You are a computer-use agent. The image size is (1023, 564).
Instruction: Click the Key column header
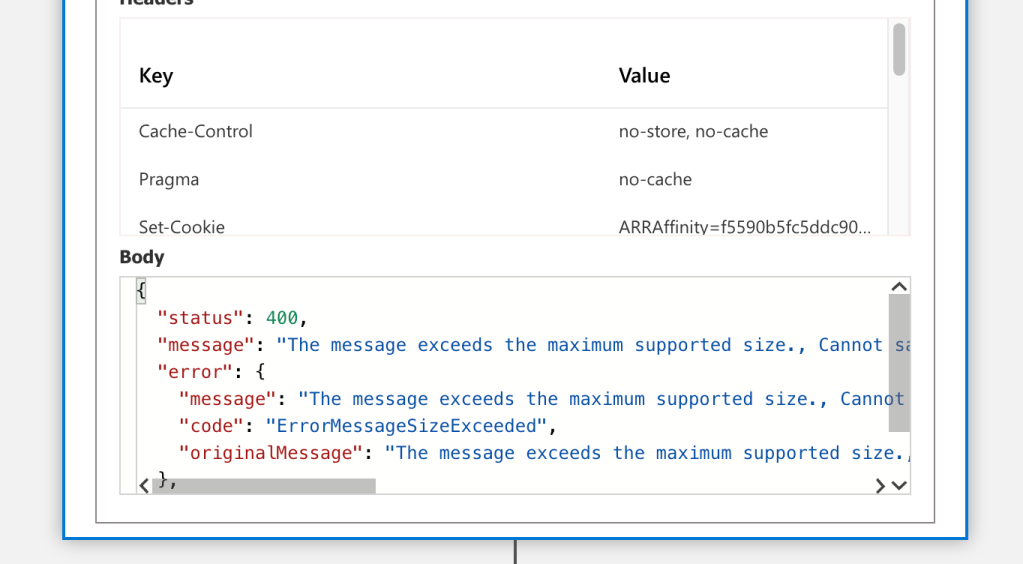point(156,76)
